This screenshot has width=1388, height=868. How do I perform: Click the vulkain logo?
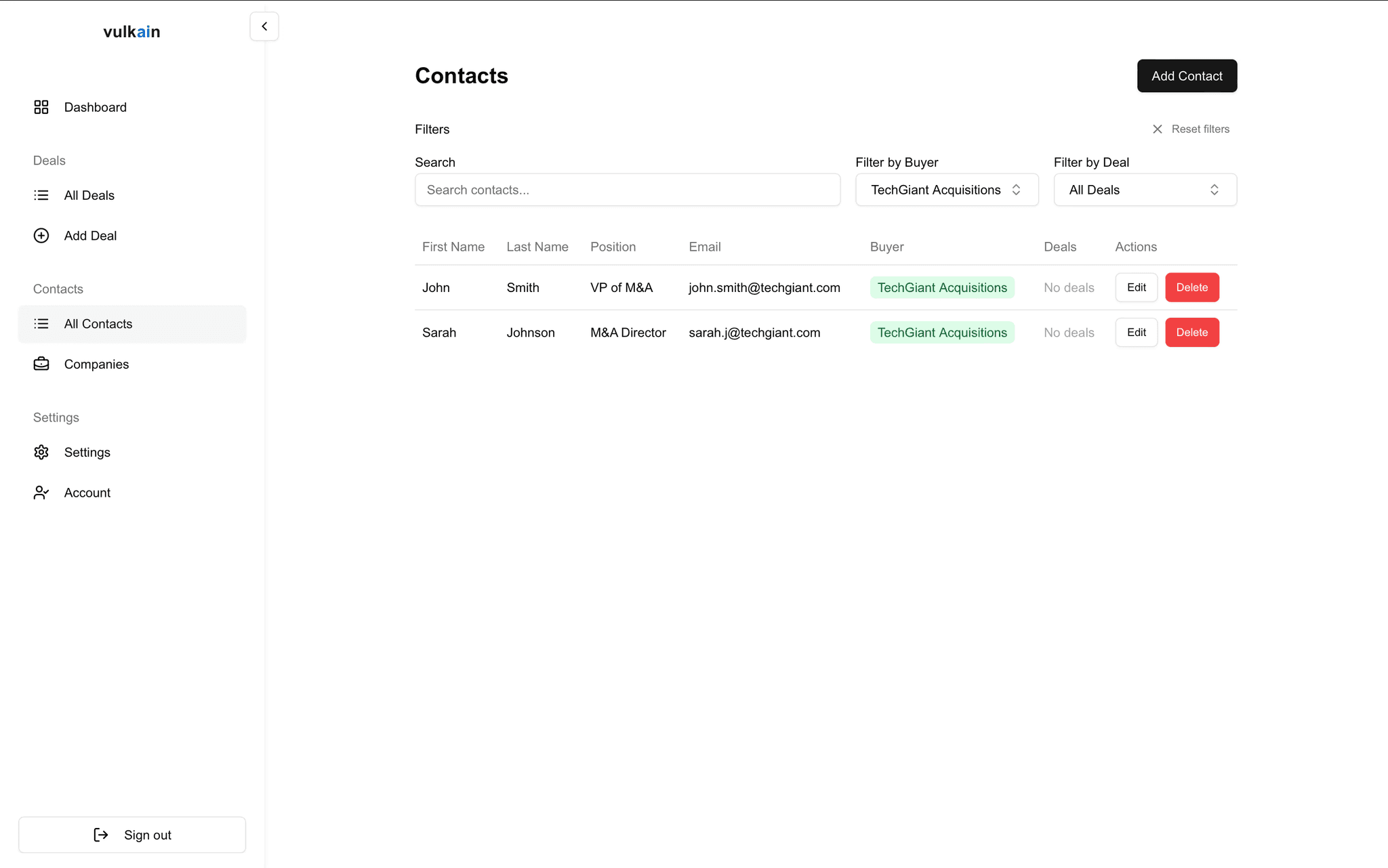coord(131,32)
